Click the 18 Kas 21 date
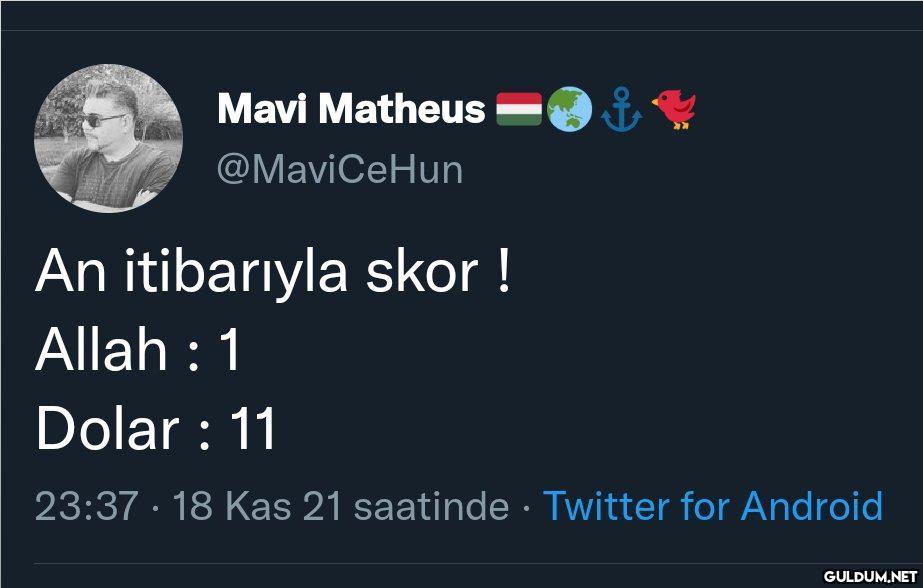Viewport: 923px width, 588px height. pyautogui.click(x=257, y=506)
